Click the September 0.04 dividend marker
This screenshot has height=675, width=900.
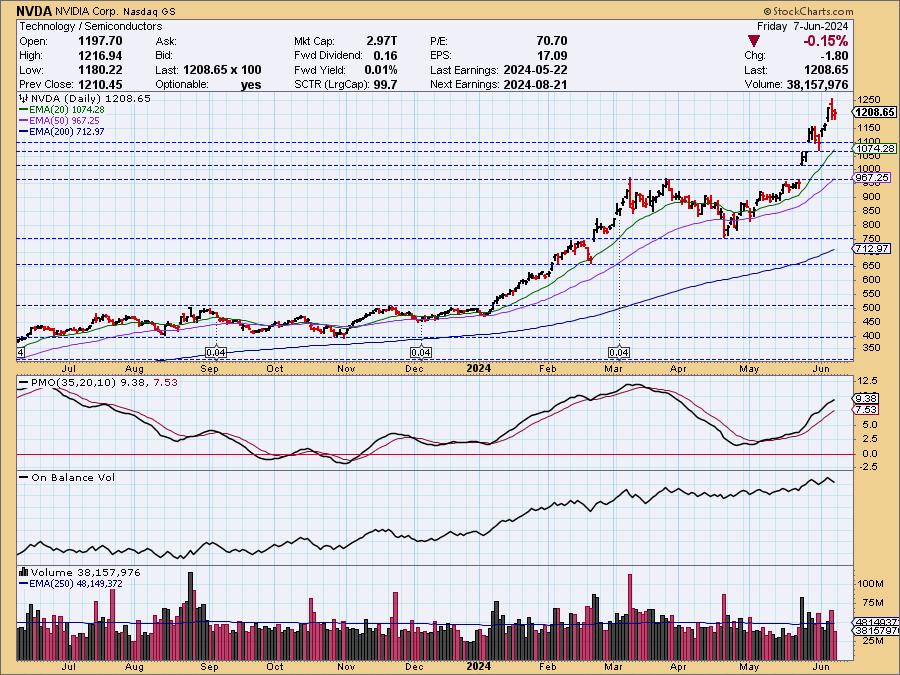pyautogui.click(x=216, y=353)
